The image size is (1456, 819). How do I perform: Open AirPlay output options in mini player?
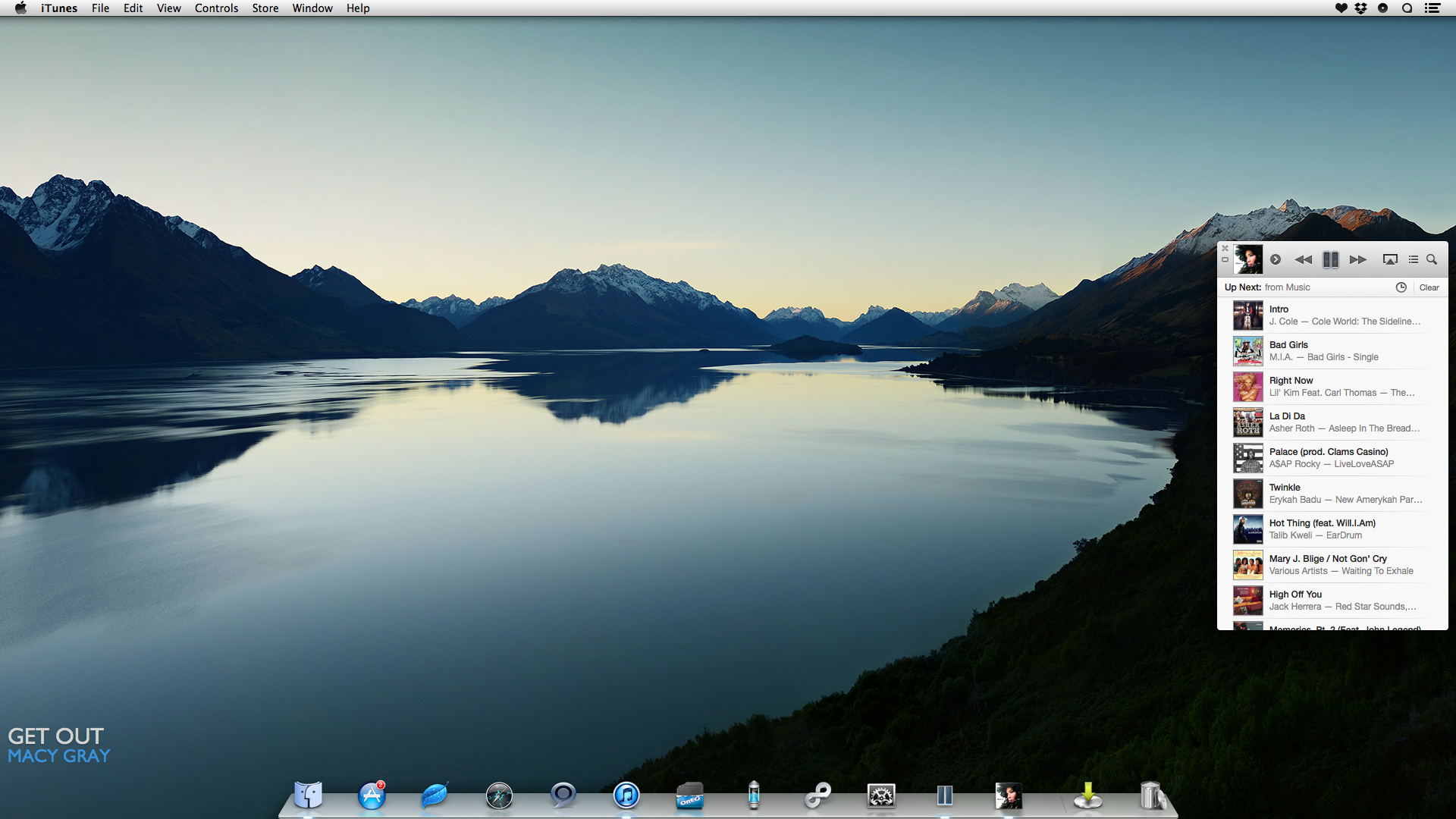[x=1390, y=259]
